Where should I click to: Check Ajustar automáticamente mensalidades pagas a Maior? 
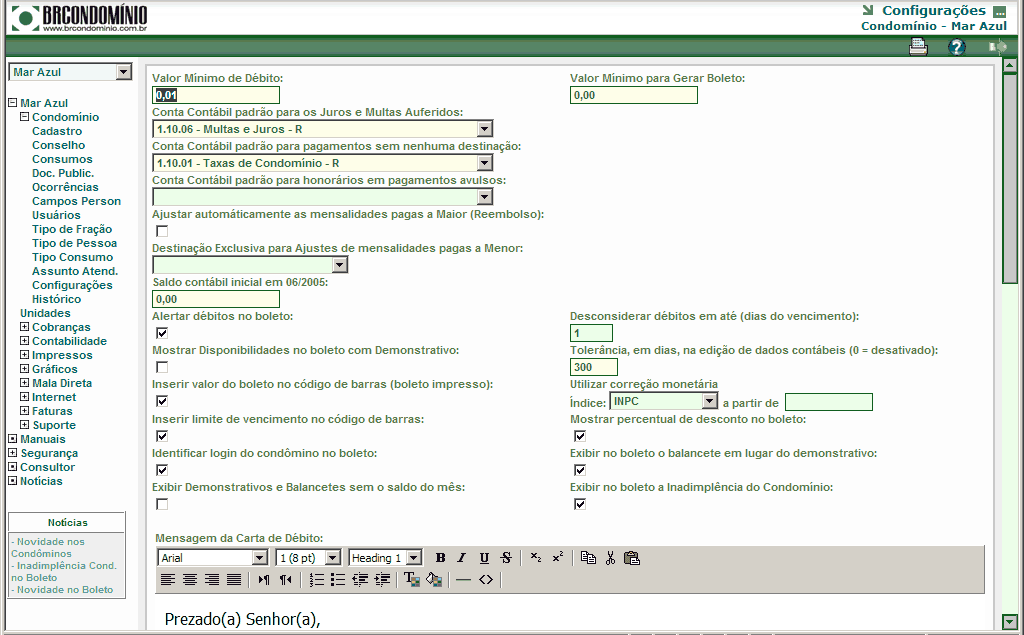coord(162,231)
